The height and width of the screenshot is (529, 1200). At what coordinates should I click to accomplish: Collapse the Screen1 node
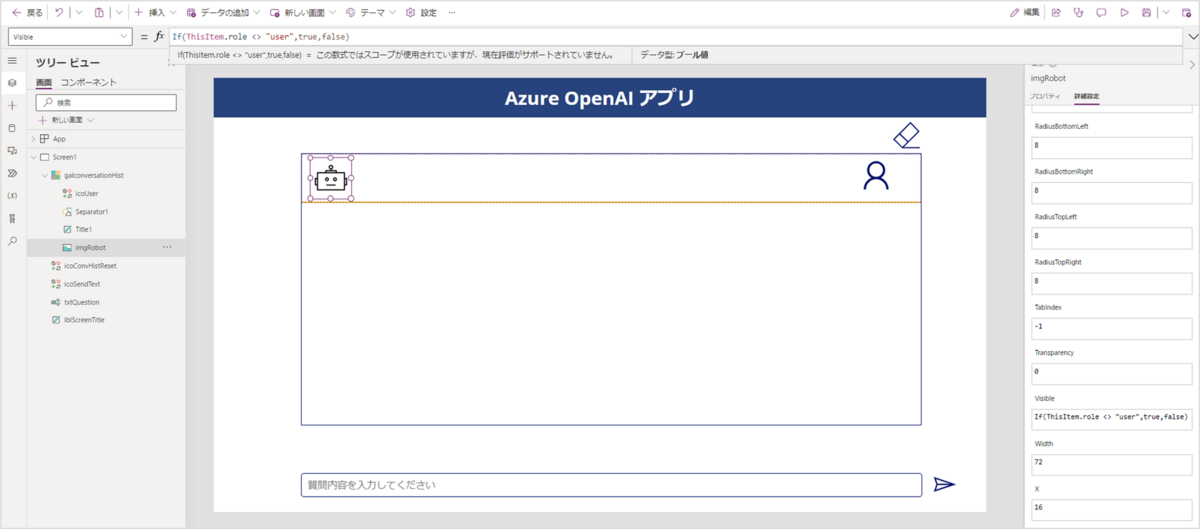pos(34,157)
